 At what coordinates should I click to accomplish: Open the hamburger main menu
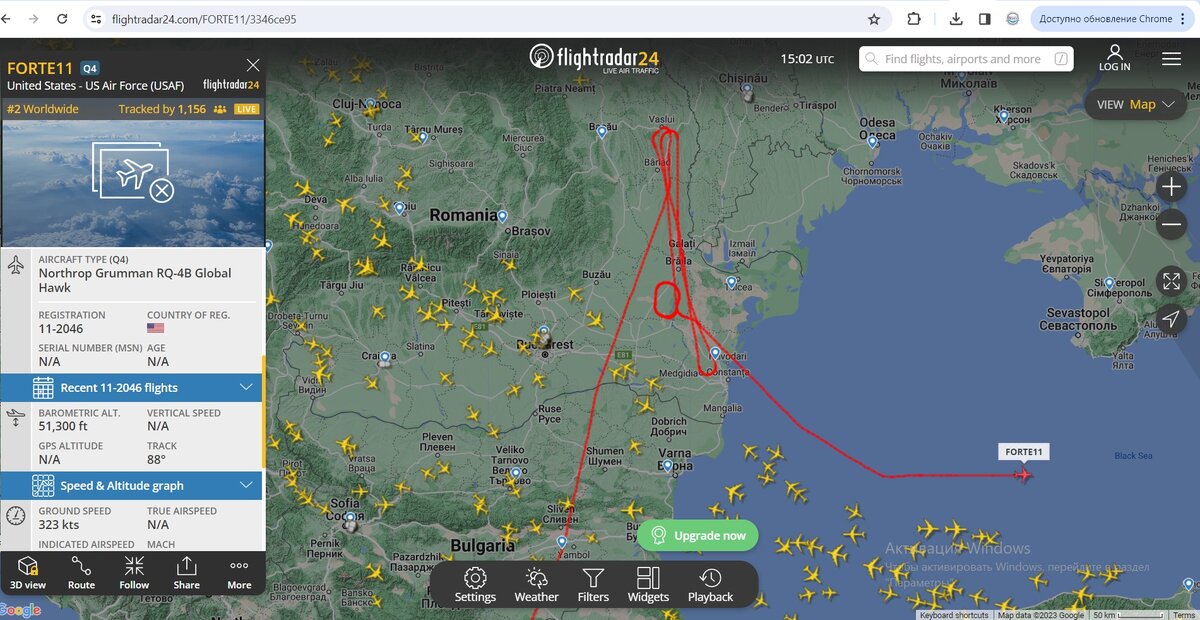pos(1171,59)
